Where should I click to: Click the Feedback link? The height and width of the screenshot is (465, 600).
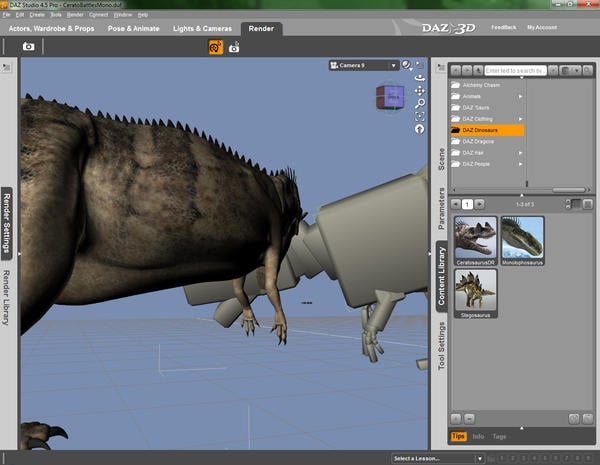504,27
